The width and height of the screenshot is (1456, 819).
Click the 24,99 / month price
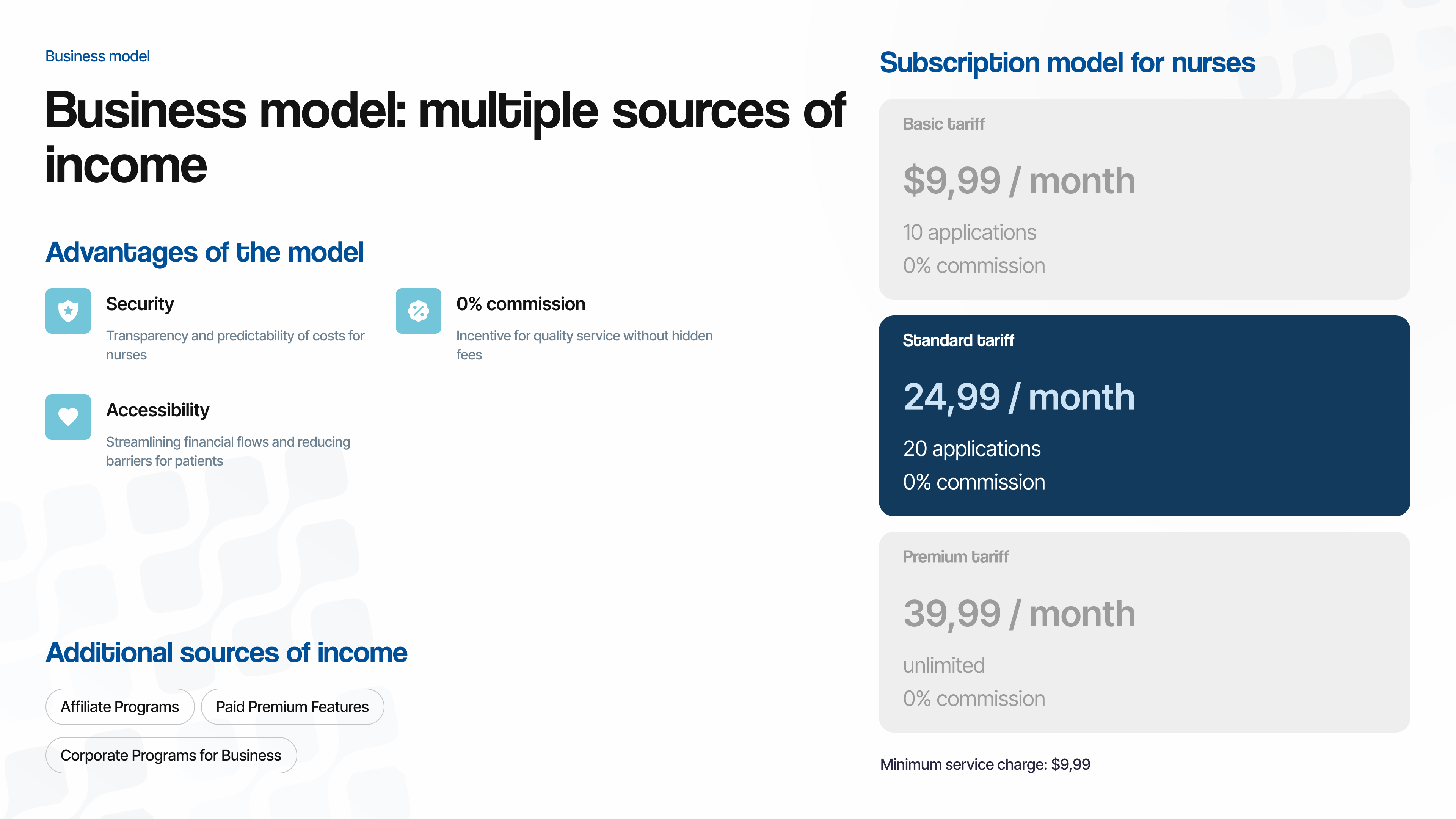pos(1018,397)
